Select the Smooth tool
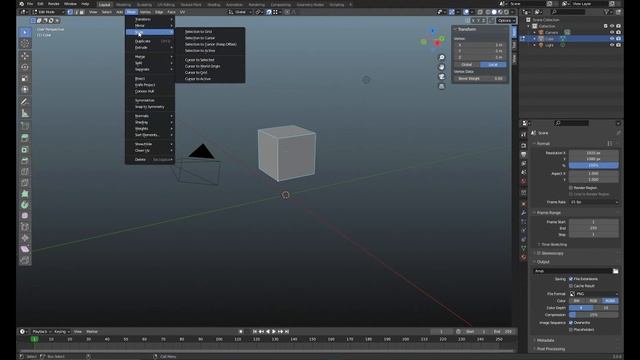The image size is (640, 360). pos(25,216)
